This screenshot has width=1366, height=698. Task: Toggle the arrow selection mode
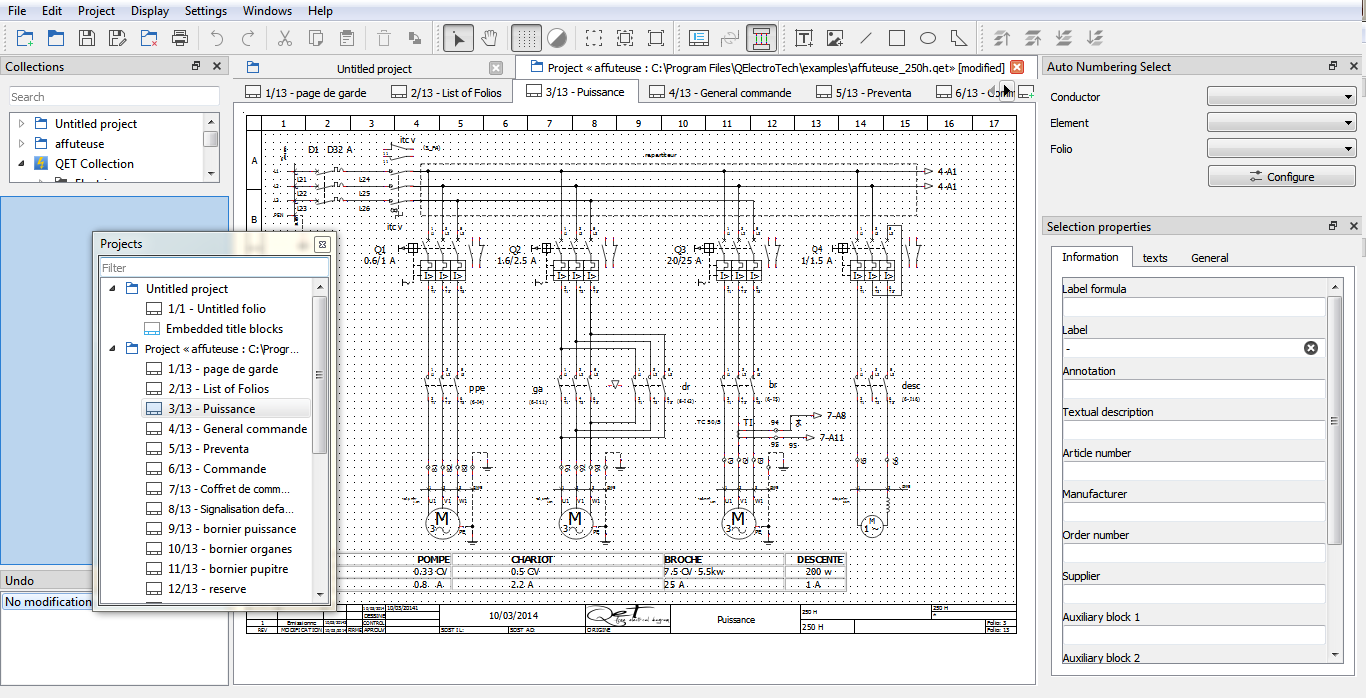click(x=458, y=39)
